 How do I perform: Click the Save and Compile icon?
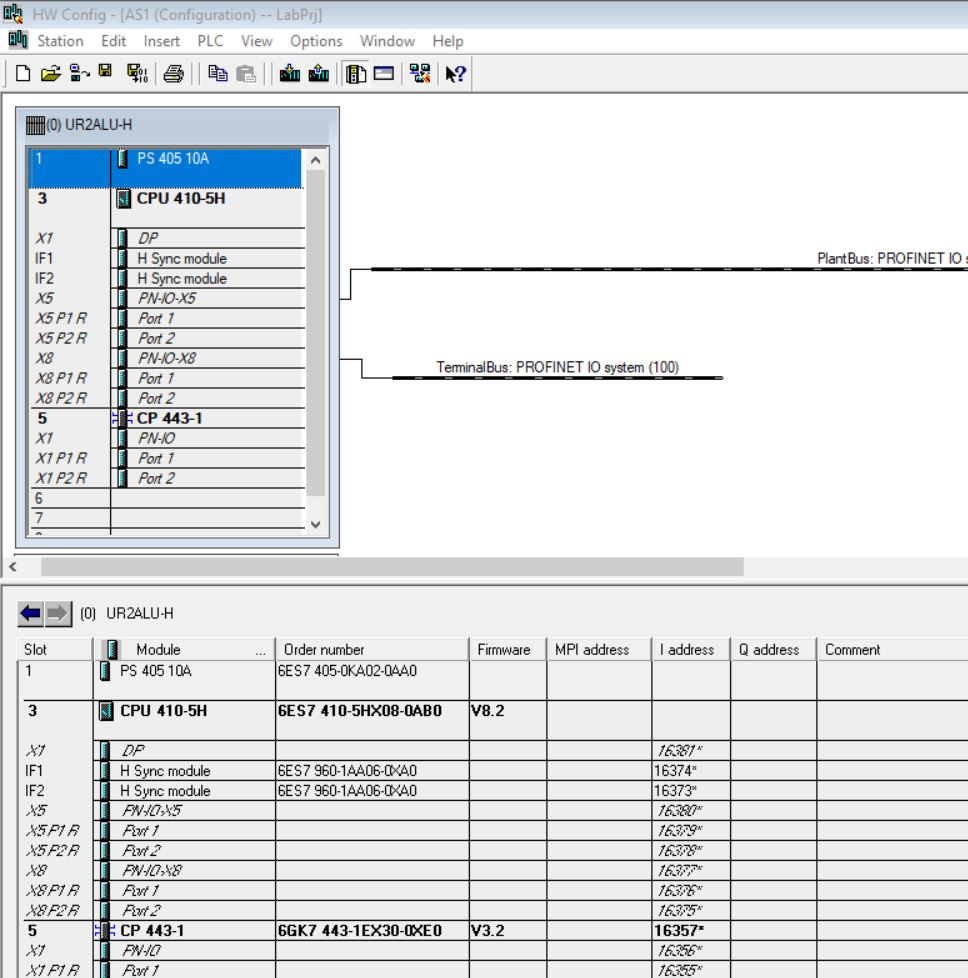[137, 74]
